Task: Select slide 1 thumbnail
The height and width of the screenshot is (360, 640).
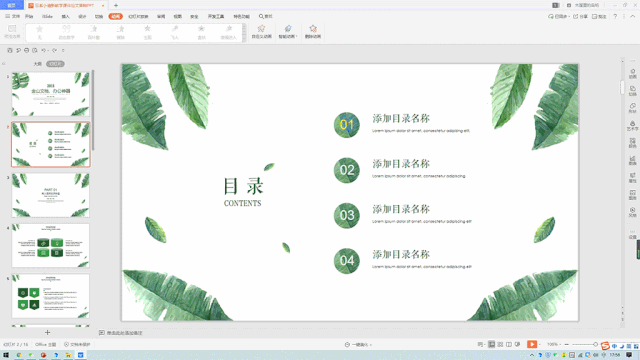Action: pos(51,94)
